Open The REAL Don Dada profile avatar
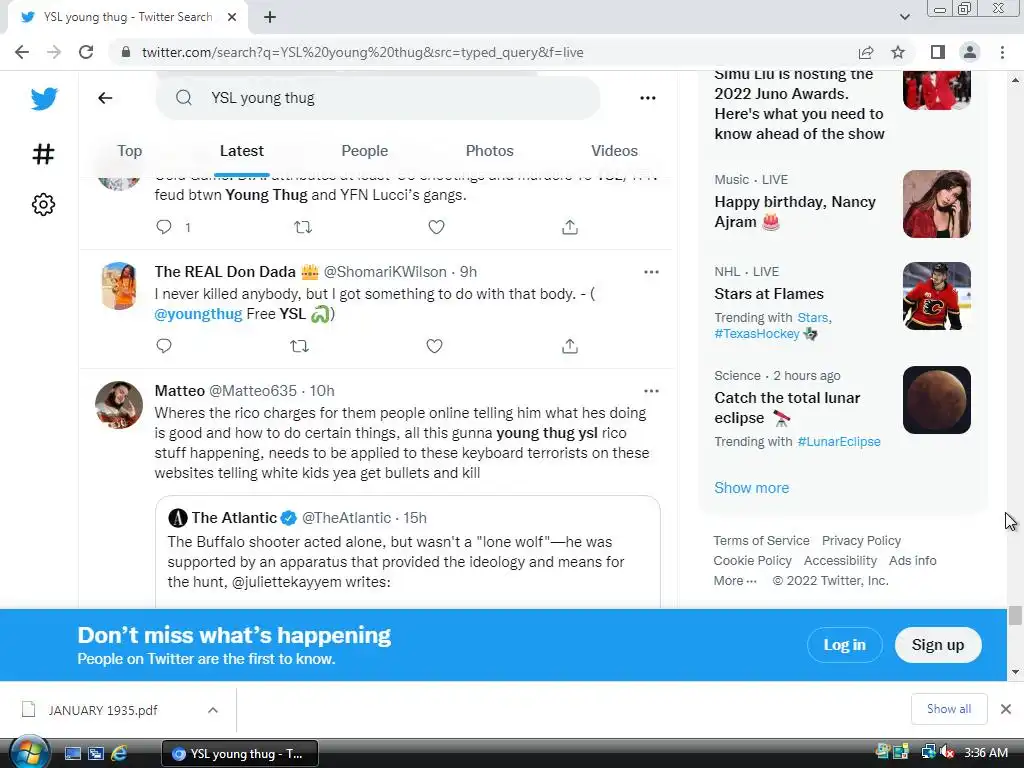The width and height of the screenshot is (1024, 768). tap(119, 286)
